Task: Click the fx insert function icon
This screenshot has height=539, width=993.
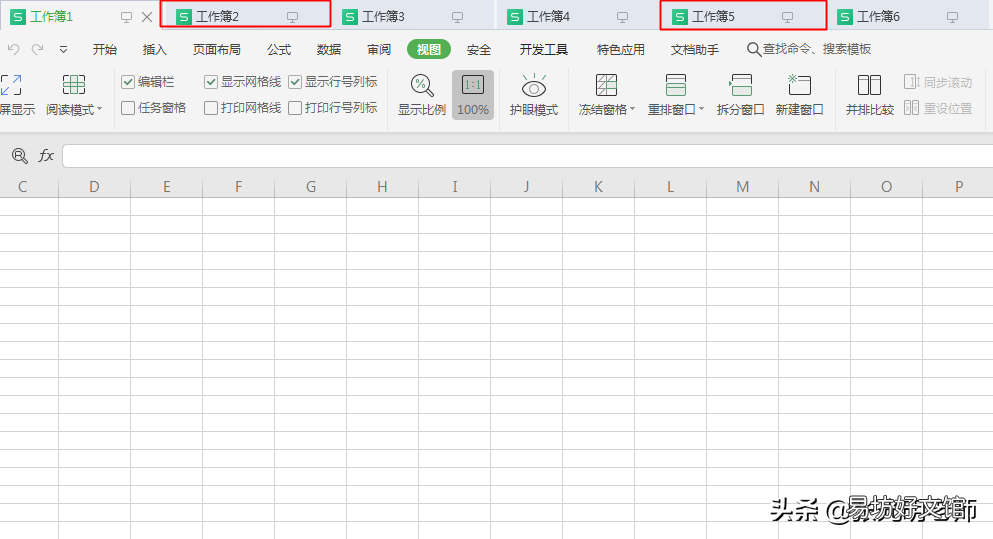Action: (46, 156)
